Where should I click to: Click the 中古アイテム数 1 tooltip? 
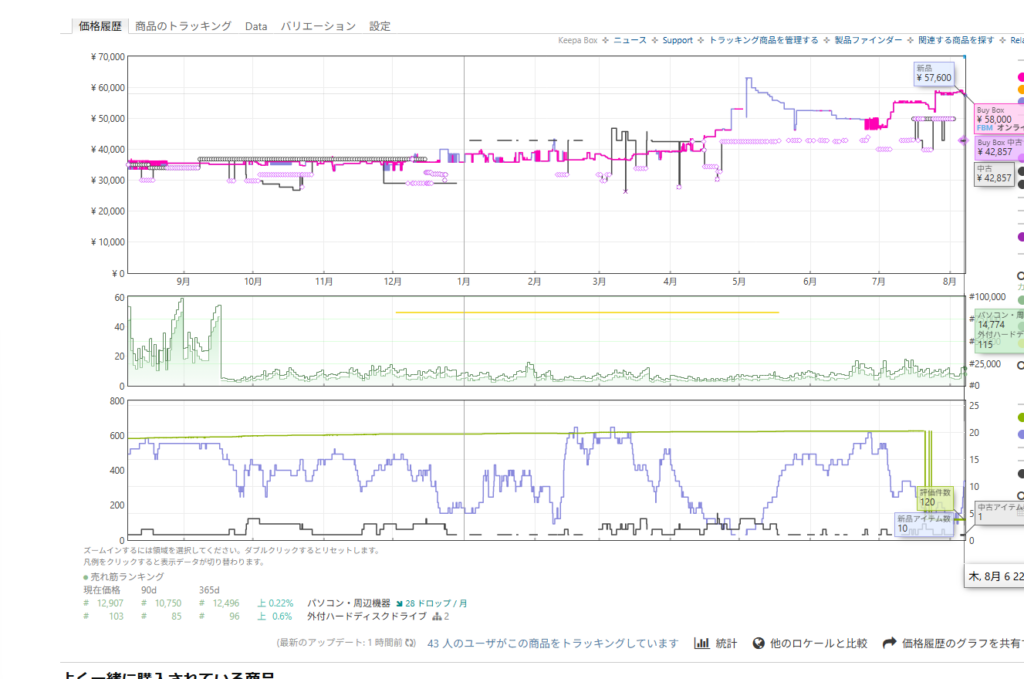pos(1000,512)
